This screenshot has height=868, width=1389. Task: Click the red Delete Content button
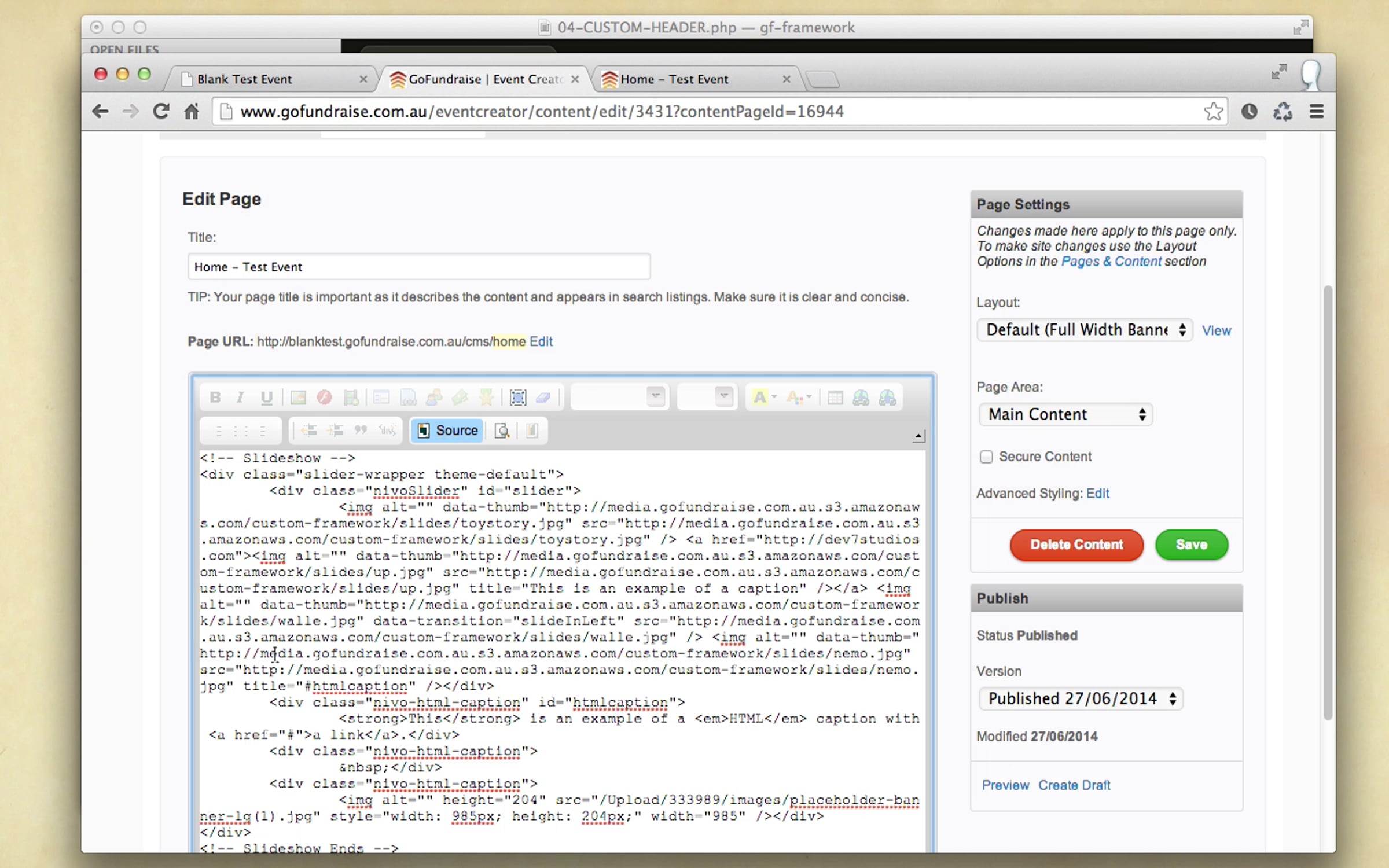pyautogui.click(x=1076, y=545)
